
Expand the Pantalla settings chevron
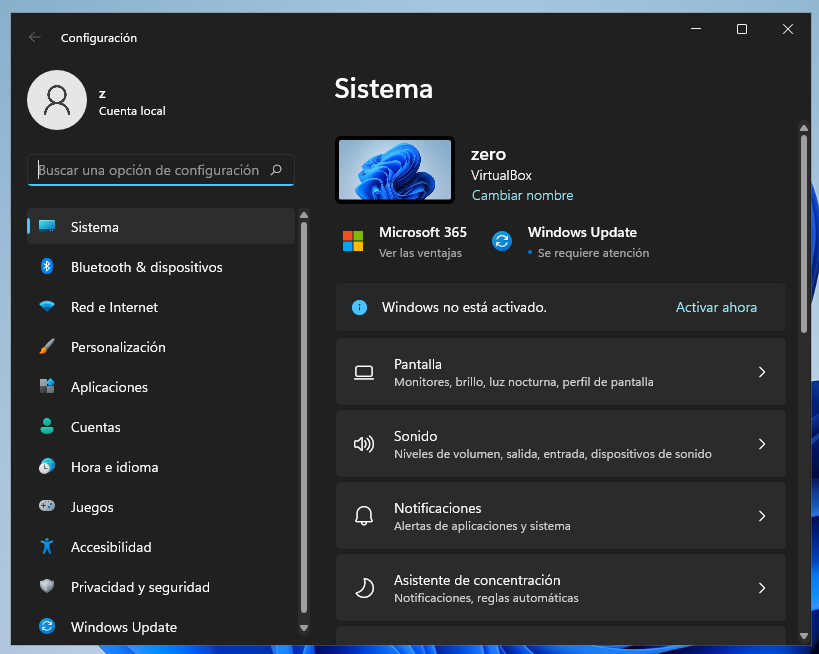(762, 372)
